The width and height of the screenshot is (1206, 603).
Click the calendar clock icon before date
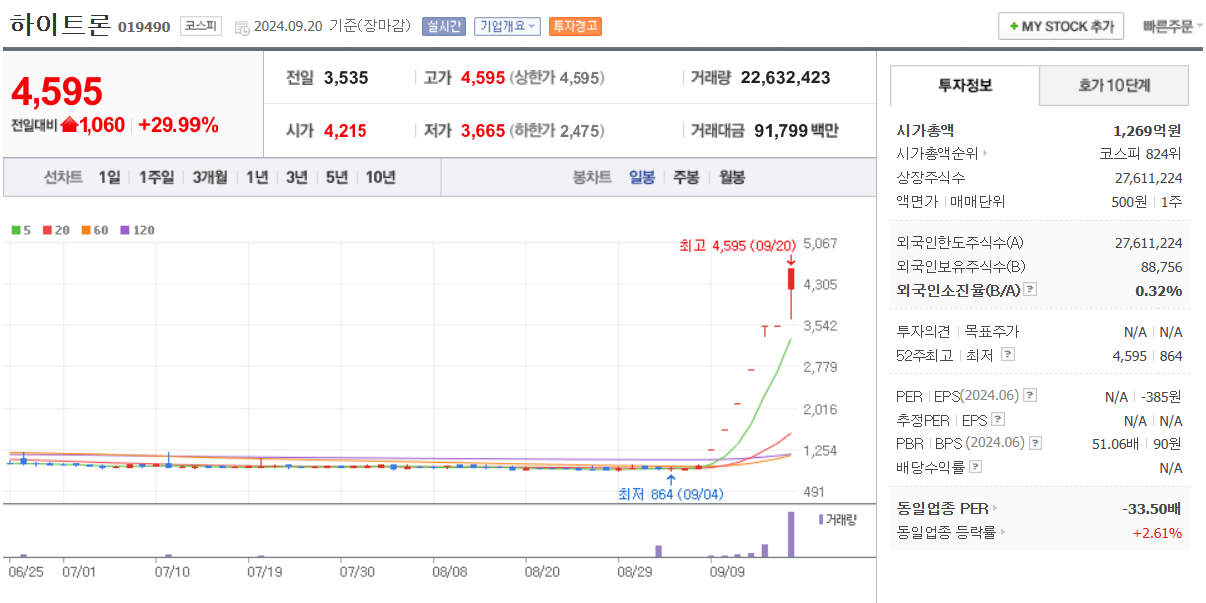(242, 27)
